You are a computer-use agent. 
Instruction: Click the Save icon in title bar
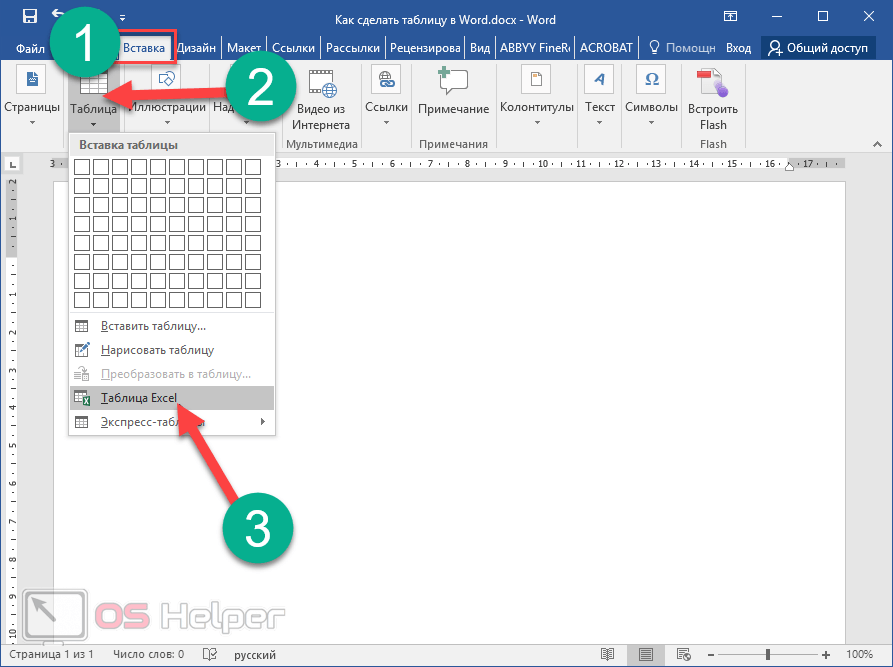coord(30,17)
